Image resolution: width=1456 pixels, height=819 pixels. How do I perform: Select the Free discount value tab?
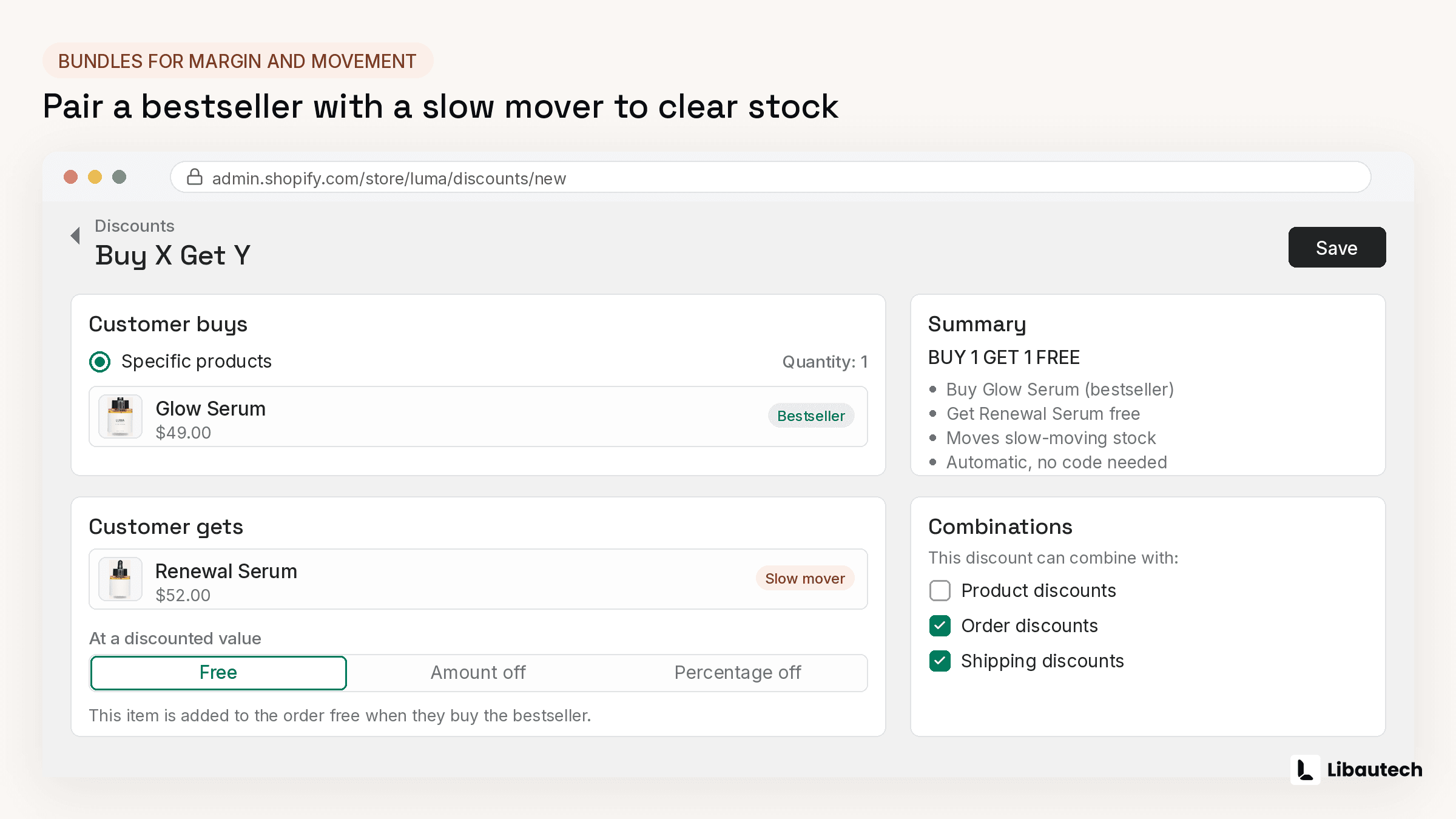pos(218,673)
